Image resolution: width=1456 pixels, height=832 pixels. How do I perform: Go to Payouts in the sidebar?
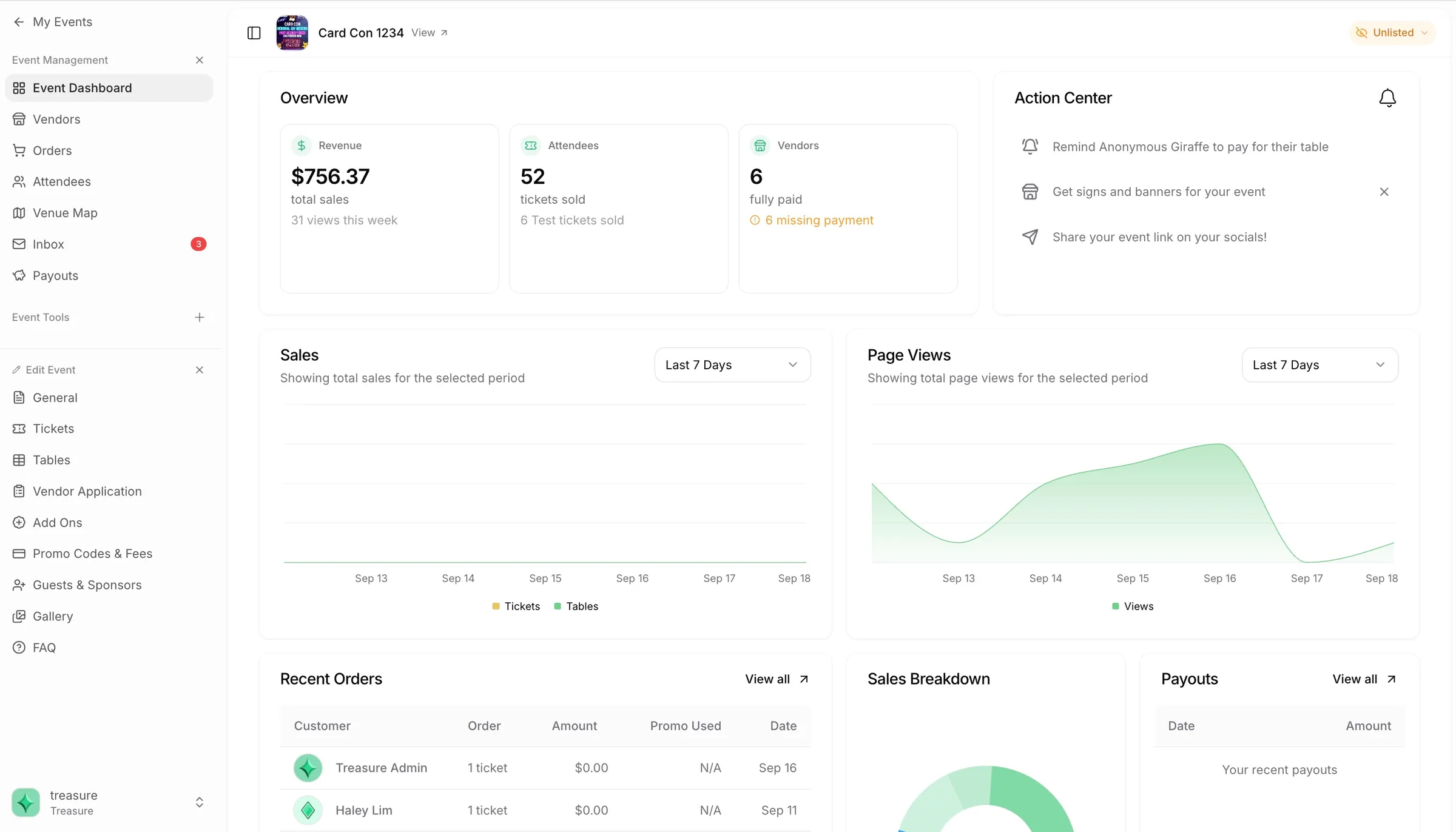109,276
